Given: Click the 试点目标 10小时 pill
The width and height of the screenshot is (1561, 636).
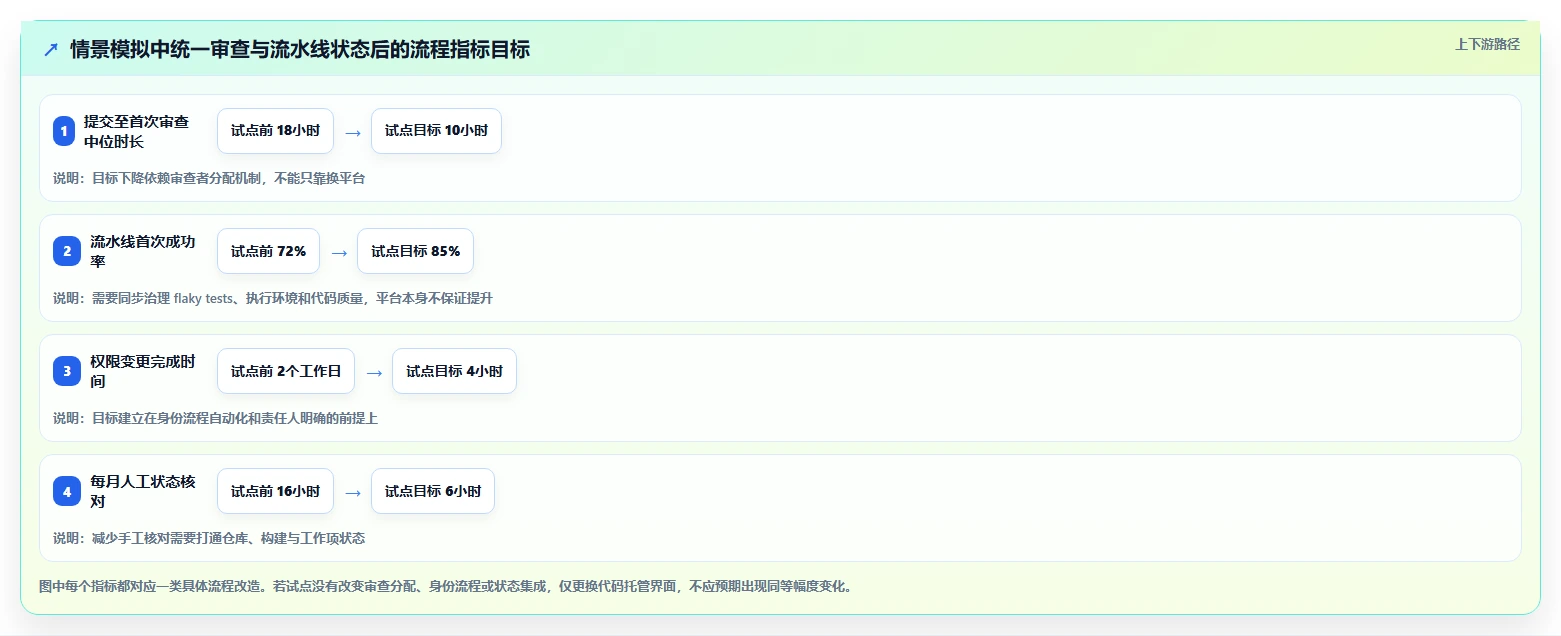Looking at the screenshot, I should click(x=436, y=131).
